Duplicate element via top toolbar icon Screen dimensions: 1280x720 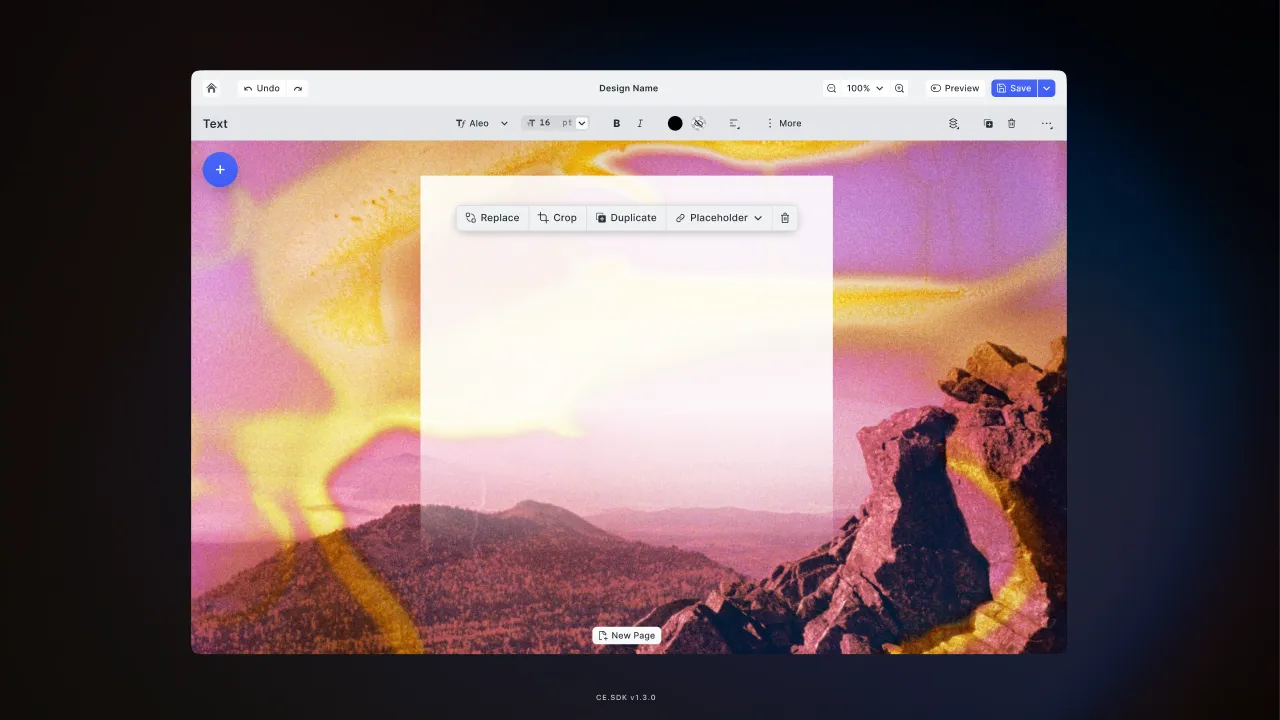(988, 123)
